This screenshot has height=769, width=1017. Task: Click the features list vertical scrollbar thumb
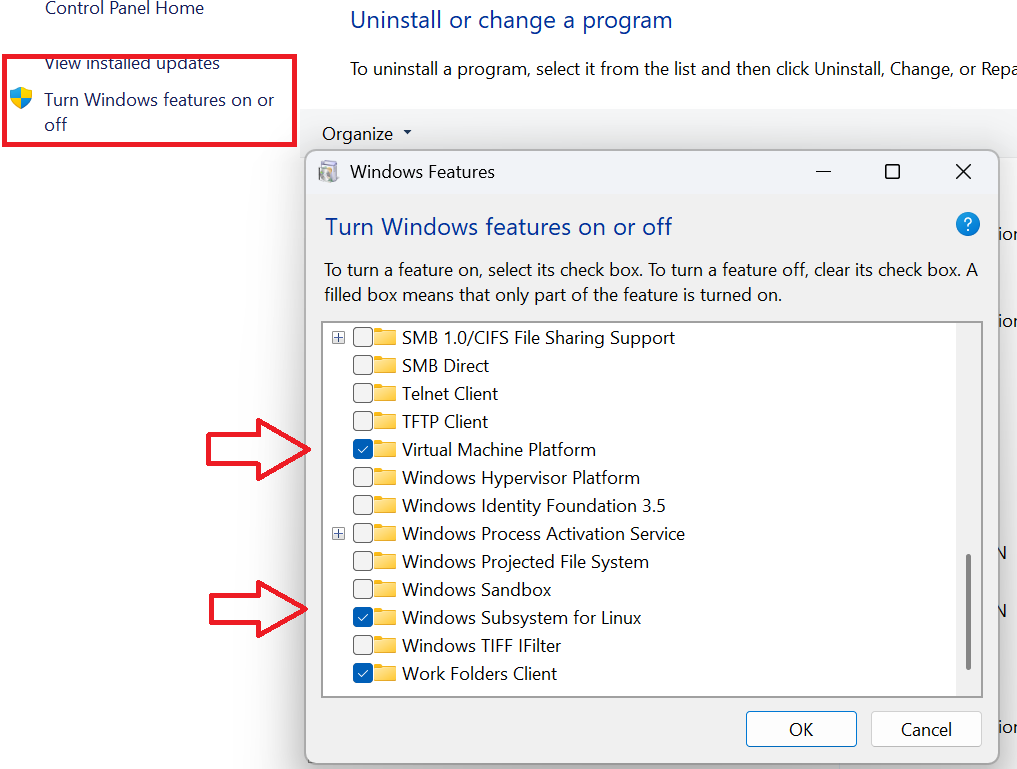967,612
